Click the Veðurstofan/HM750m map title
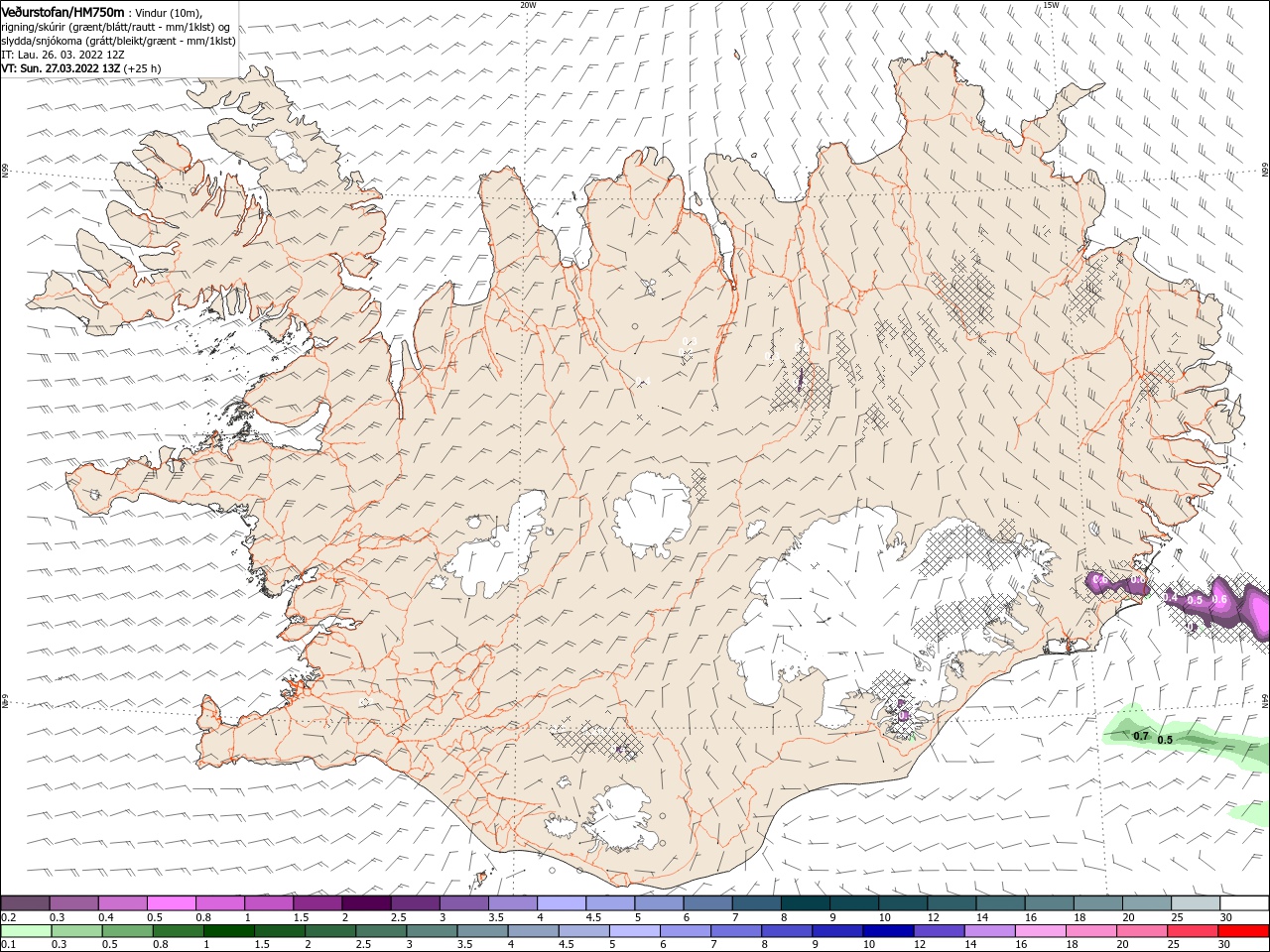Viewport: 1270px width, 952px height. tap(63, 12)
